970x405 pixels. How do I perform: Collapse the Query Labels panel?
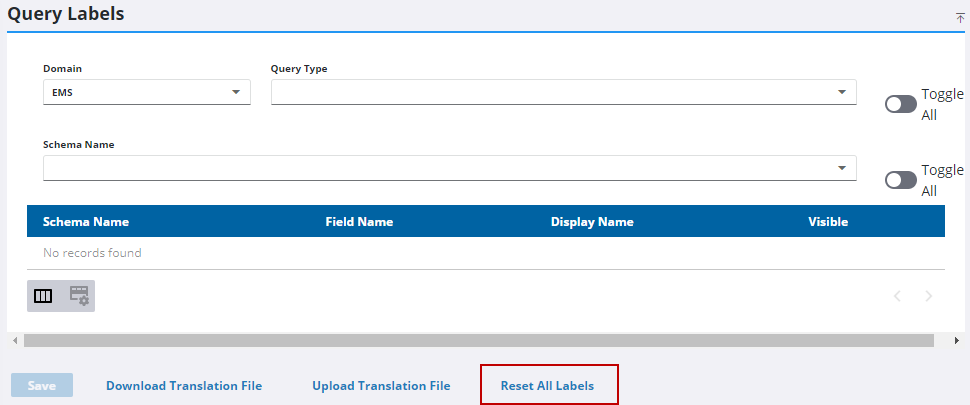pyautogui.click(x=960, y=18)
